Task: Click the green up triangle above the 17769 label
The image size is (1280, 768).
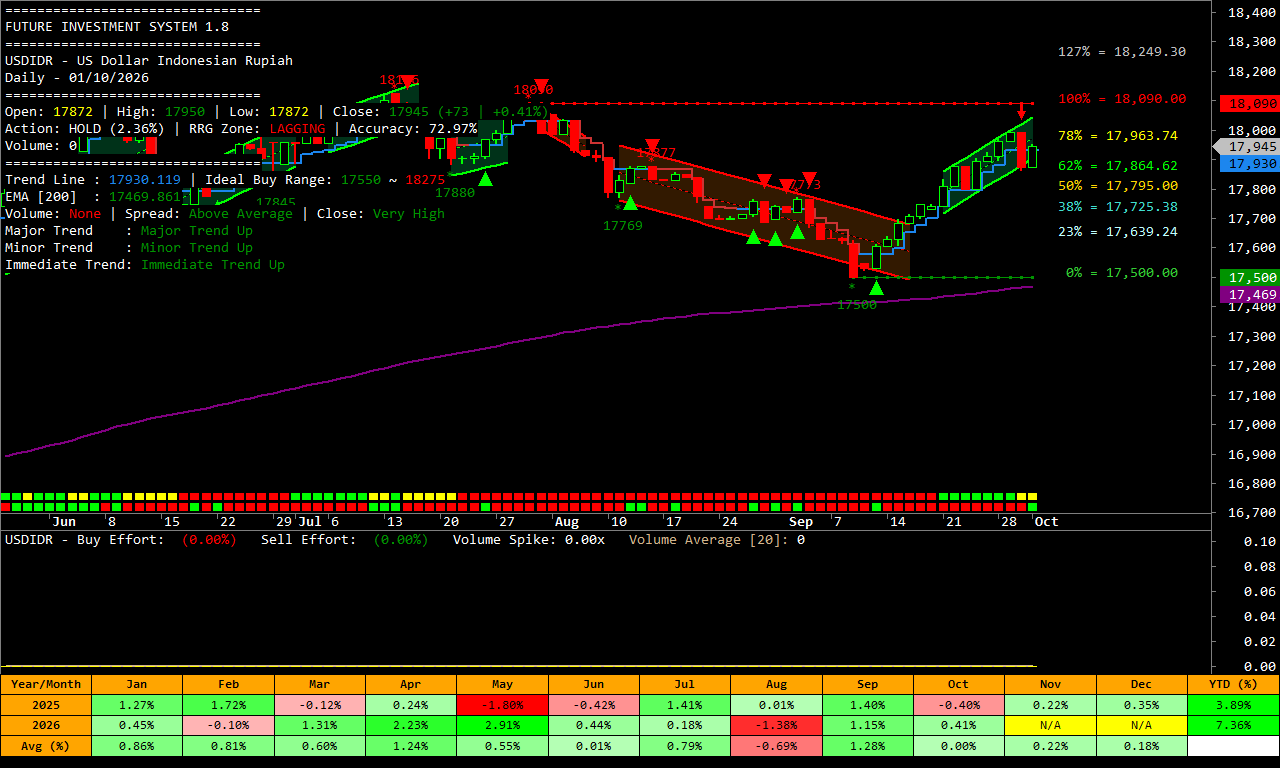Action: pyautogui.click(x=630, y=202)
